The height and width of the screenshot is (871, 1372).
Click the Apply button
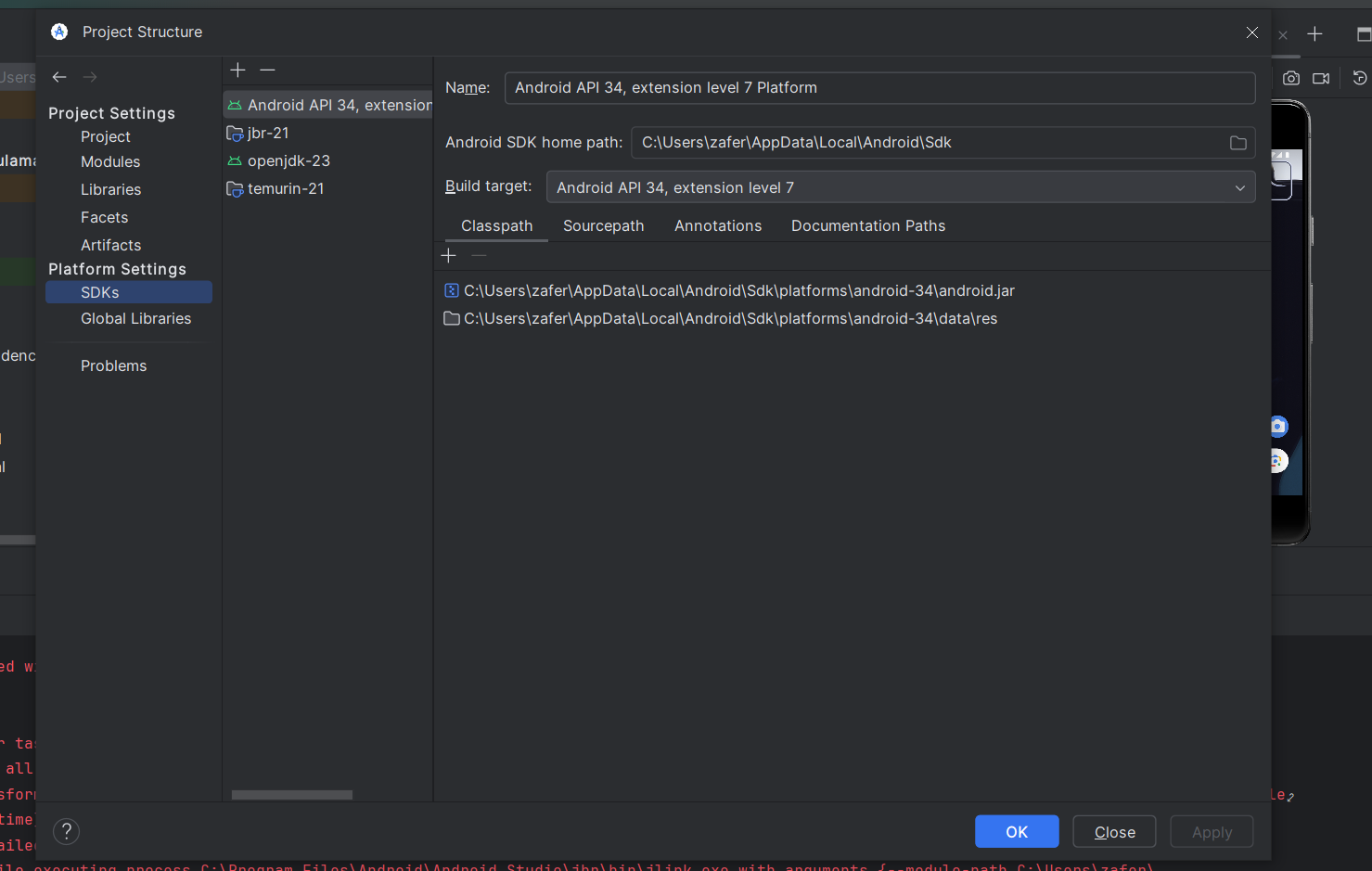coord(1212,832)
